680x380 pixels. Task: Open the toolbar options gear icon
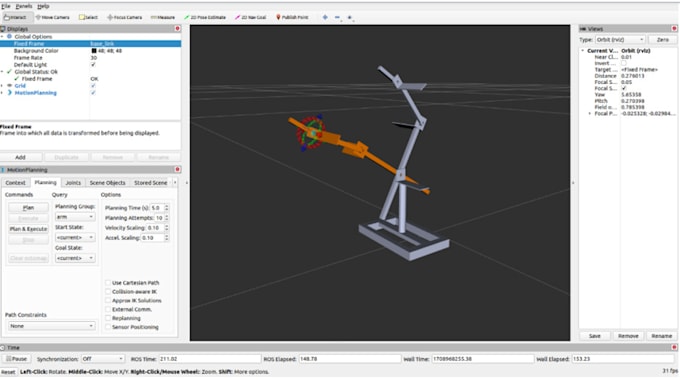[x=350, y=17]
